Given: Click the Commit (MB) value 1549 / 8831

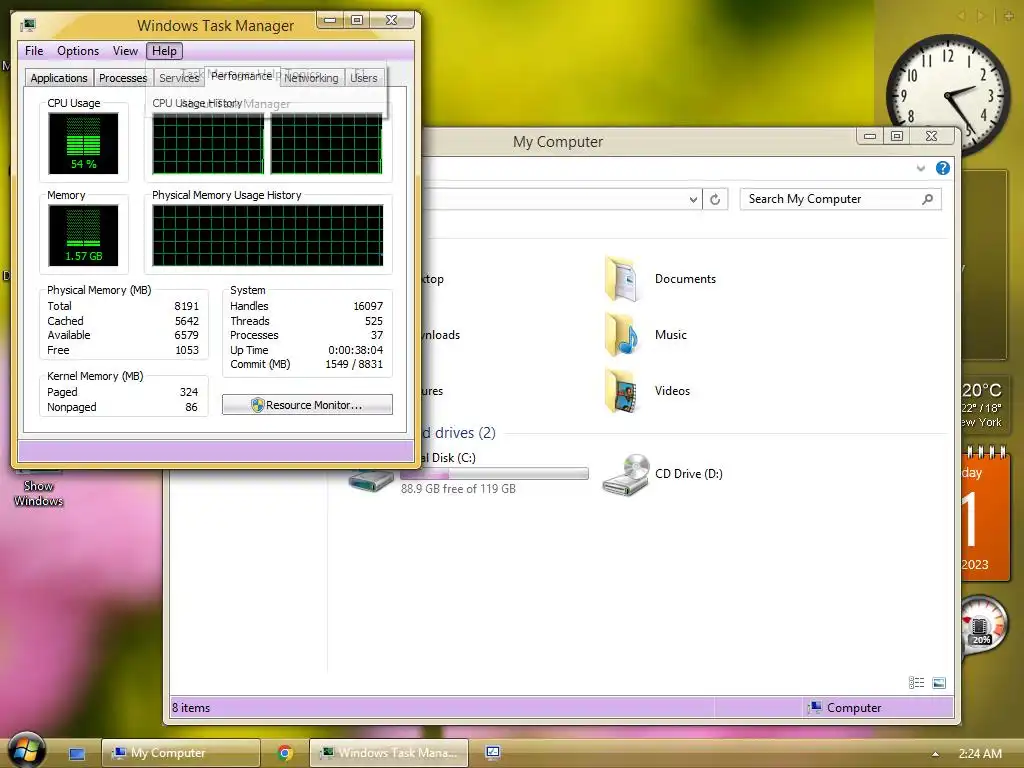Looking at the screenshot, I should click(x=354, y=364).
